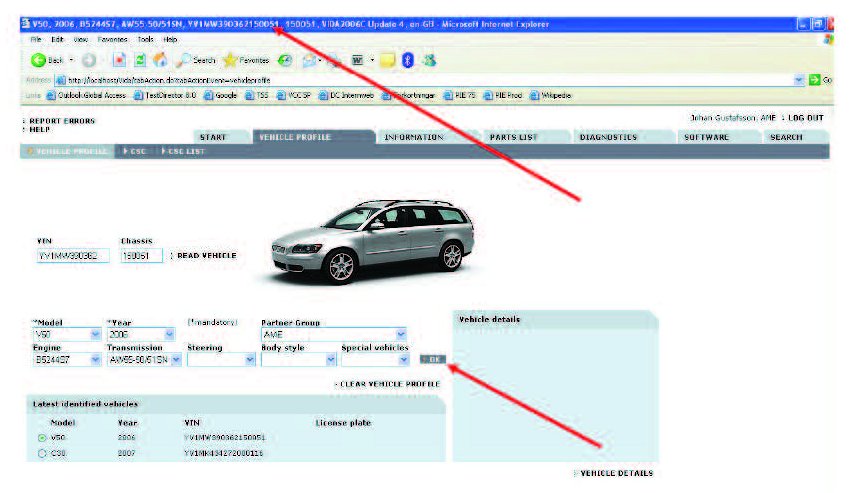
Task: Click the Bluetooth icon in toolbar
Action: coord(408,60)
